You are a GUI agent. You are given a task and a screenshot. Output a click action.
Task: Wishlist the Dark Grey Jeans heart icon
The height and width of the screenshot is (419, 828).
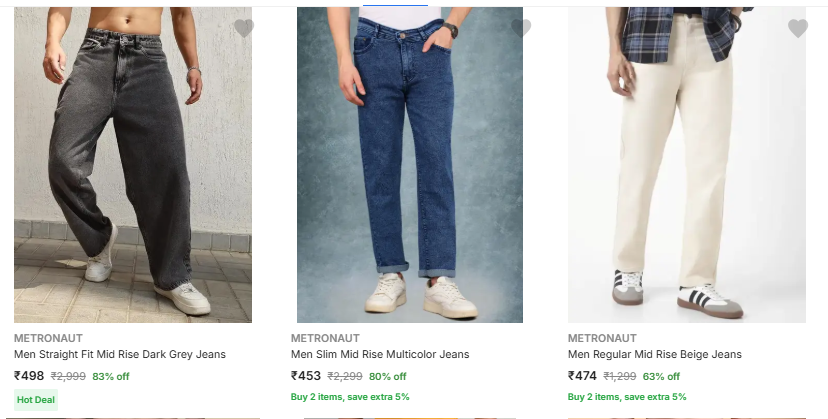click(244, 29)
